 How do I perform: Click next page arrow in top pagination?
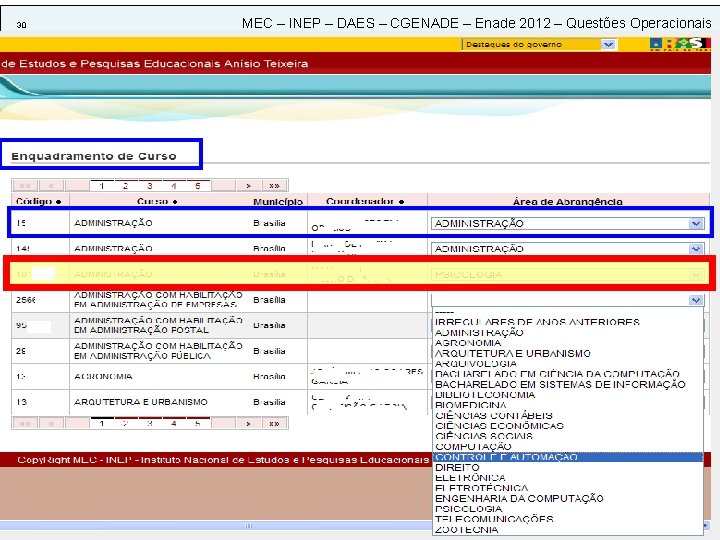click(x=248, y=186)
